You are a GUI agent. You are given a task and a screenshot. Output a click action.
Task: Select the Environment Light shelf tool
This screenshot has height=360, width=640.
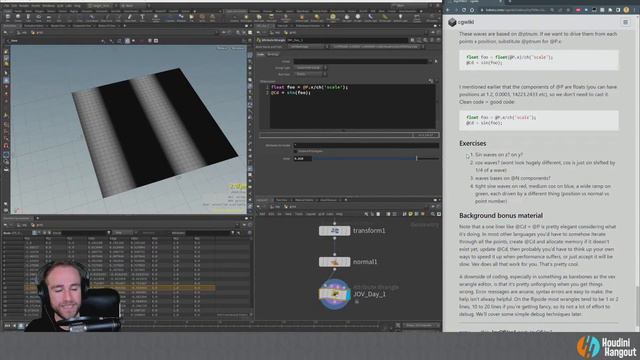click(x=333, y=17)
